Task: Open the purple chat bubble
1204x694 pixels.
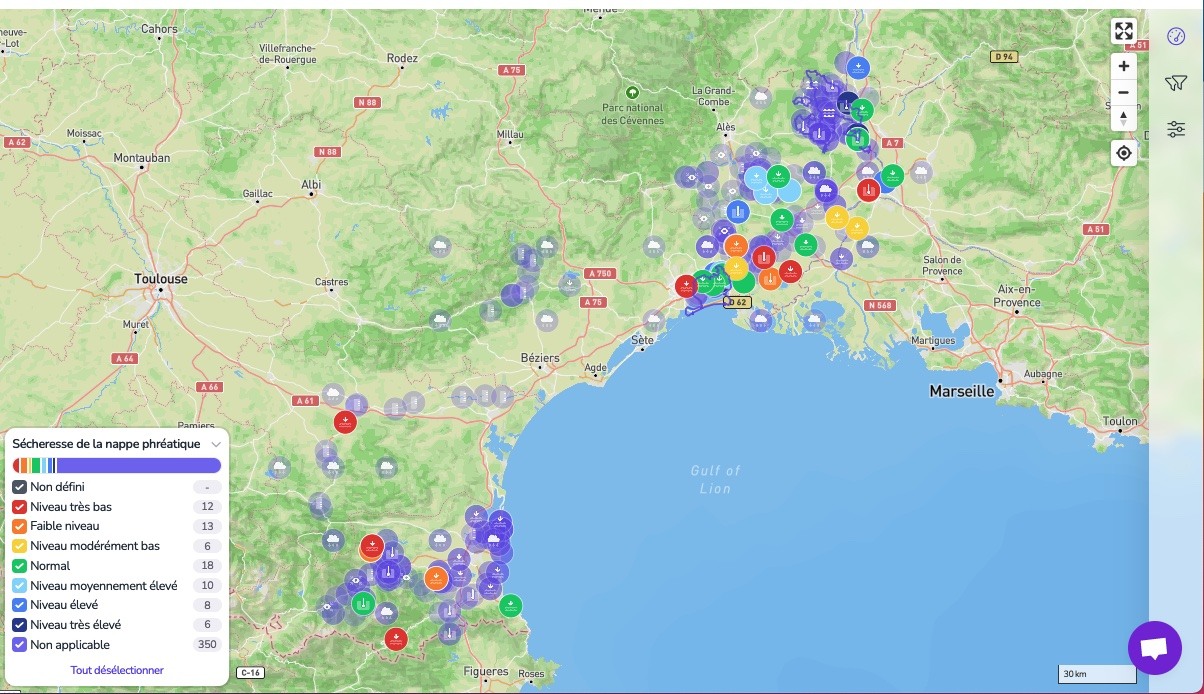Action: pos(1154,647)
